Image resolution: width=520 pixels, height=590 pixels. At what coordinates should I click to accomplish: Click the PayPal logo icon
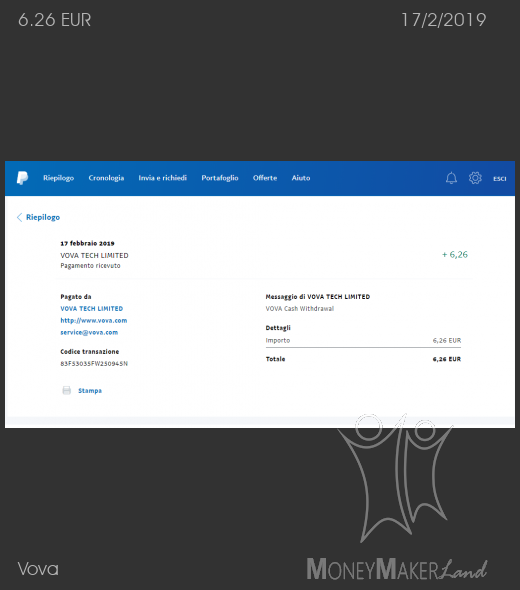tap(22, 178)
